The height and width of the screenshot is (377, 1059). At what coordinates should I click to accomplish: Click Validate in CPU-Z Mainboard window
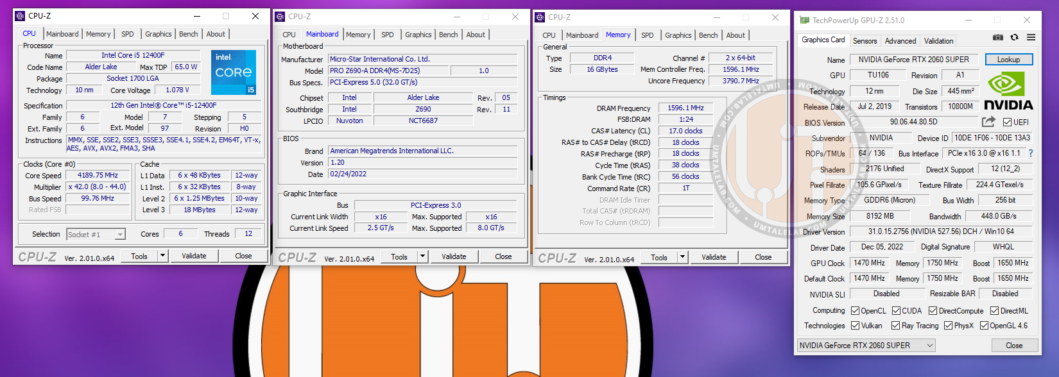[x=454, y=257]
